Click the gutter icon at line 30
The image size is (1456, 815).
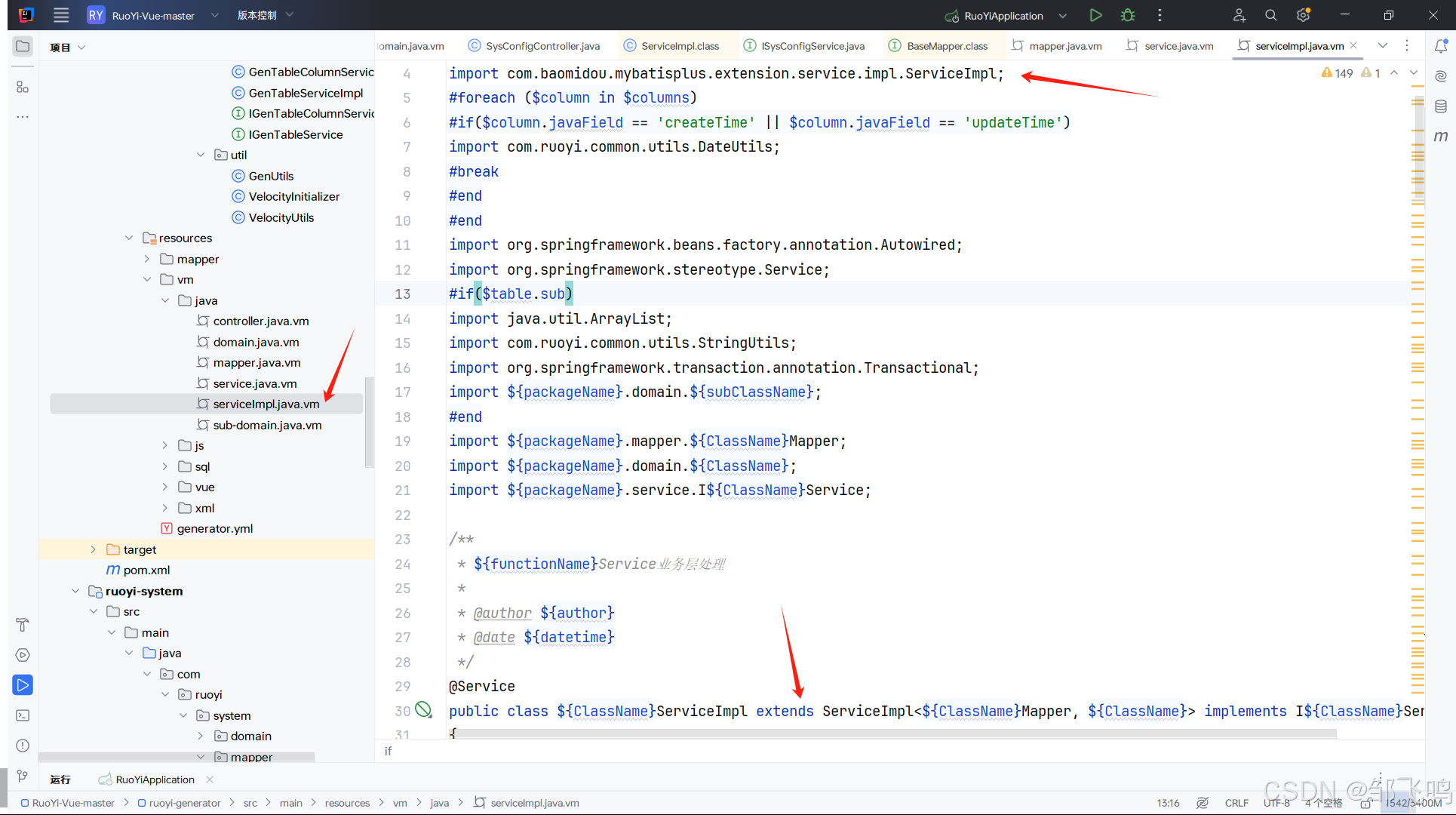click(x=424, y=710)
